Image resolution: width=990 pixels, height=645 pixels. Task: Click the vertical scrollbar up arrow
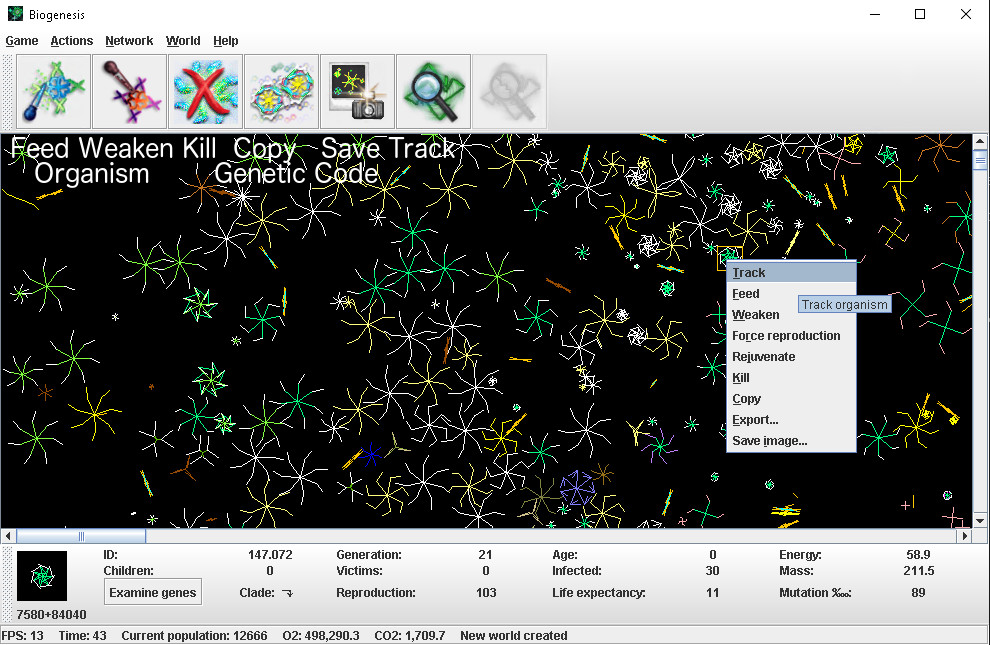coord(980,142)
